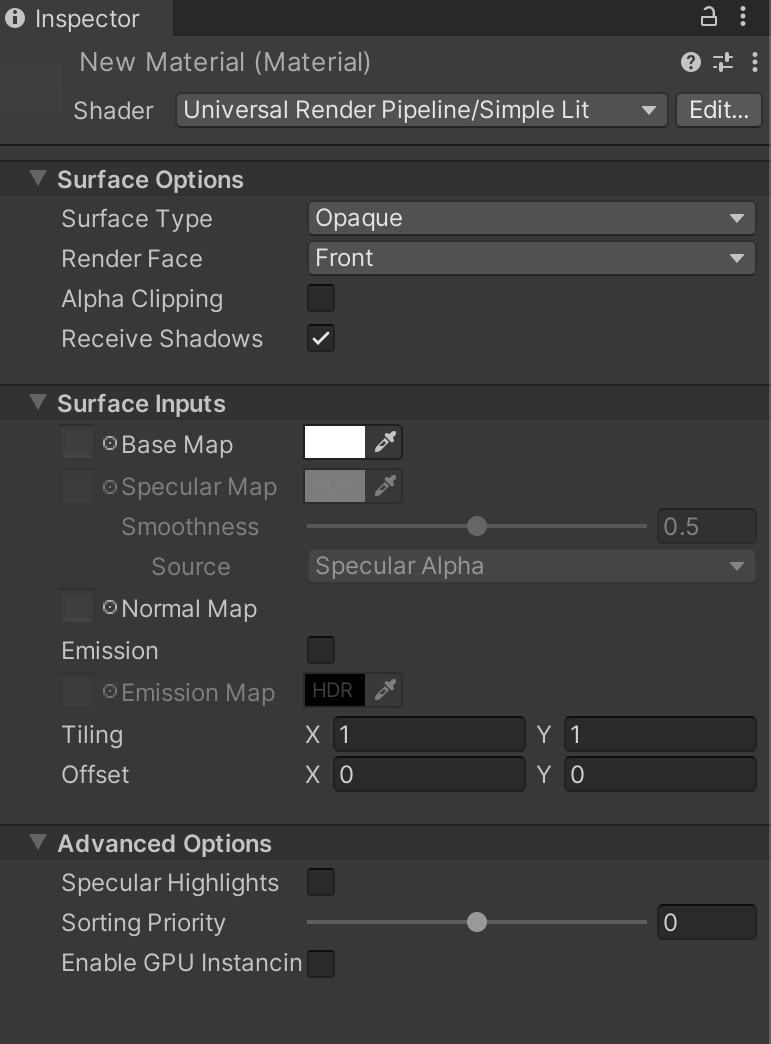Open the Render Face dropdown
Viewport: 771px width, 1044px height.
point(530,258)
